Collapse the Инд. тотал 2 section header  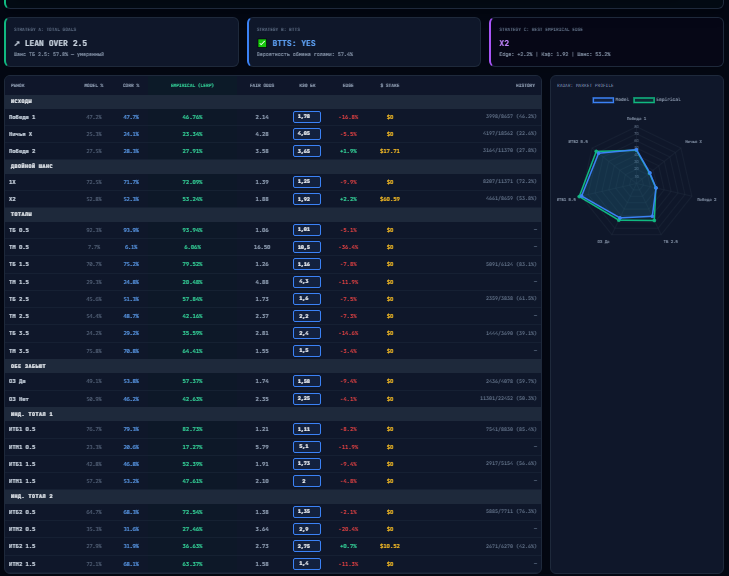[x=273, y=497]
